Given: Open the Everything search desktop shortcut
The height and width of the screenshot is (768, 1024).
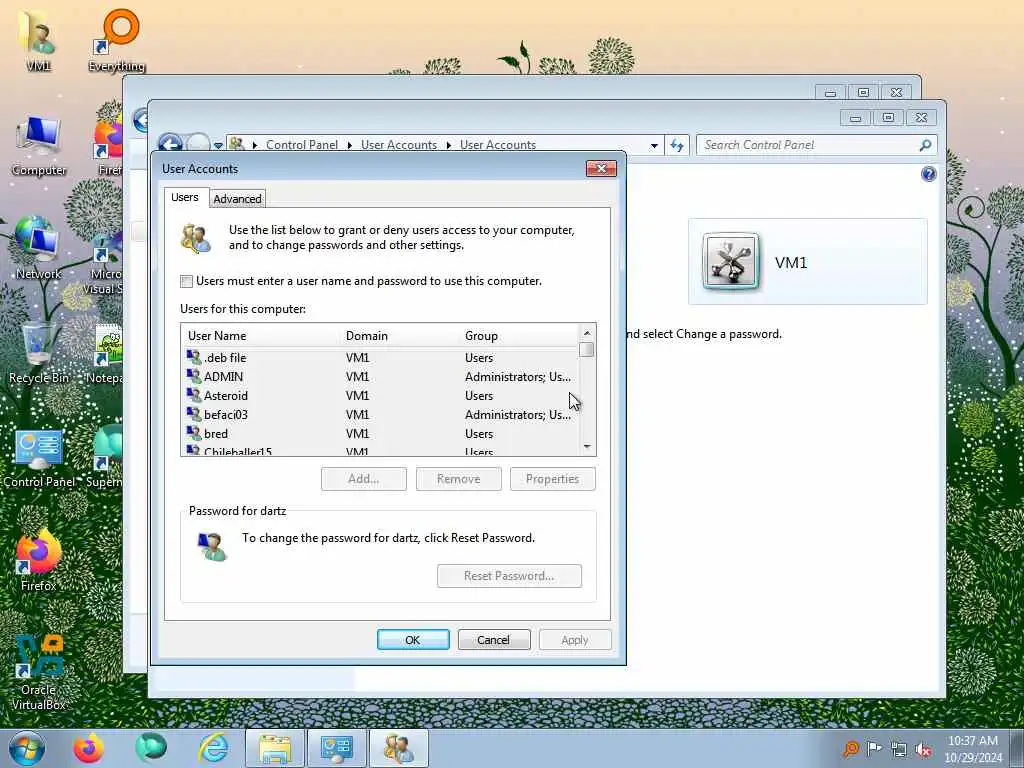Looking at the screenshot, I should [116, 40].
